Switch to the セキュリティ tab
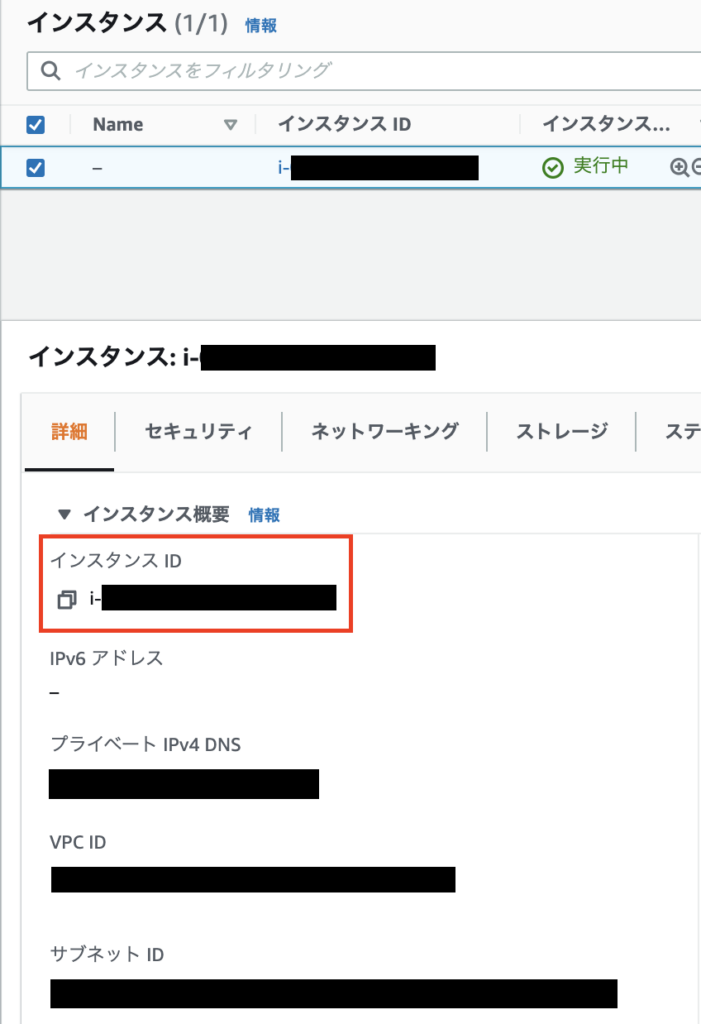Image resolution: width=701 pixels, height=1024 pixels. click(198, 432)
